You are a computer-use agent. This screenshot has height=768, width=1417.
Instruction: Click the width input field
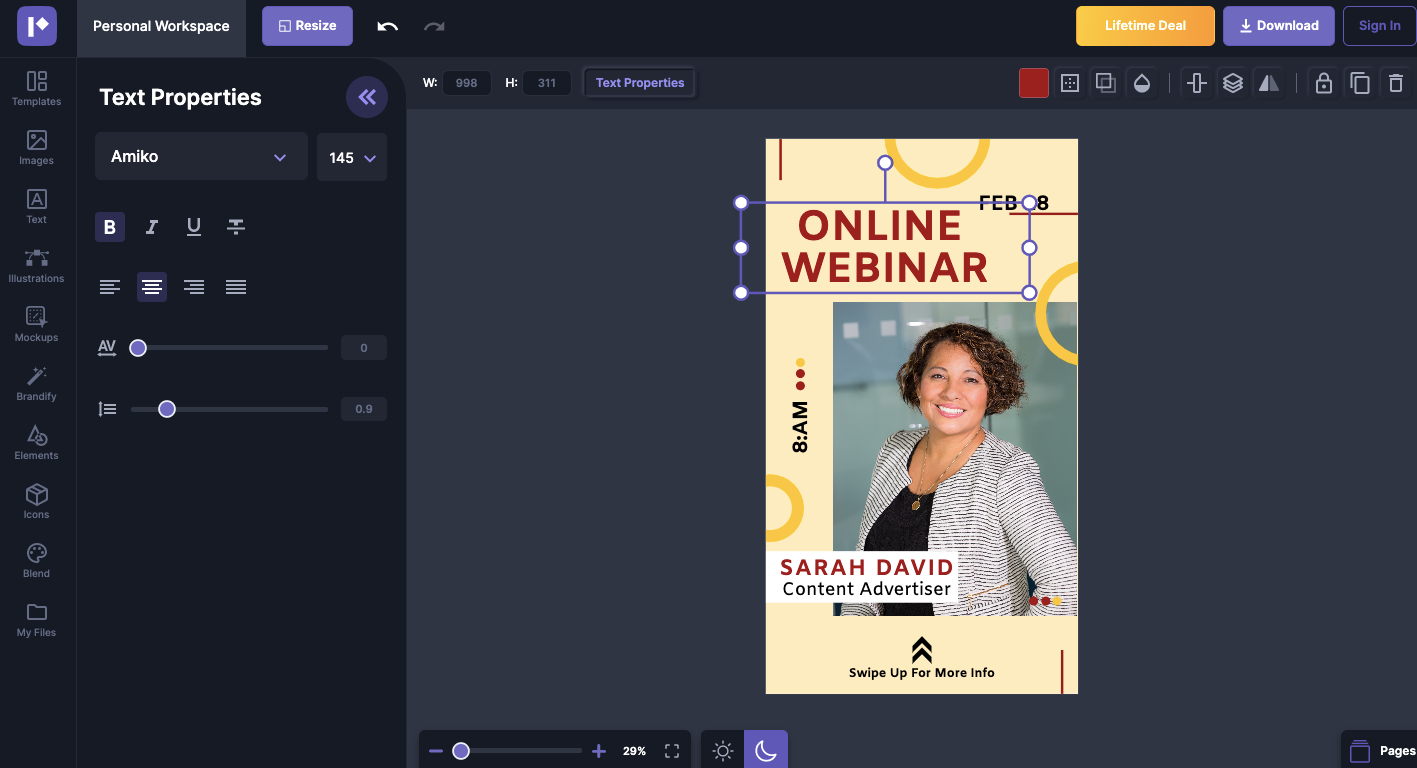(466, 83)
